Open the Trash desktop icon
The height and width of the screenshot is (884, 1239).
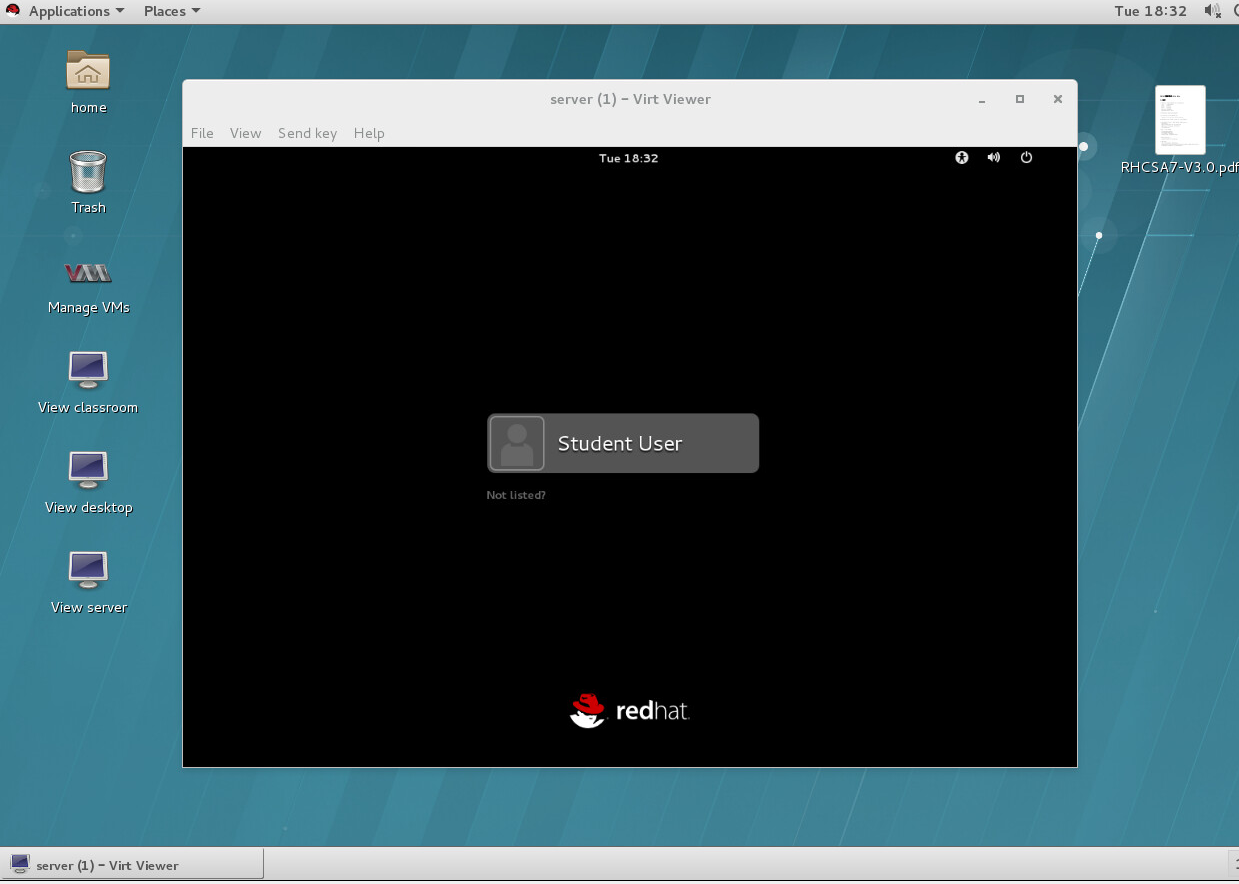point(88,171)
